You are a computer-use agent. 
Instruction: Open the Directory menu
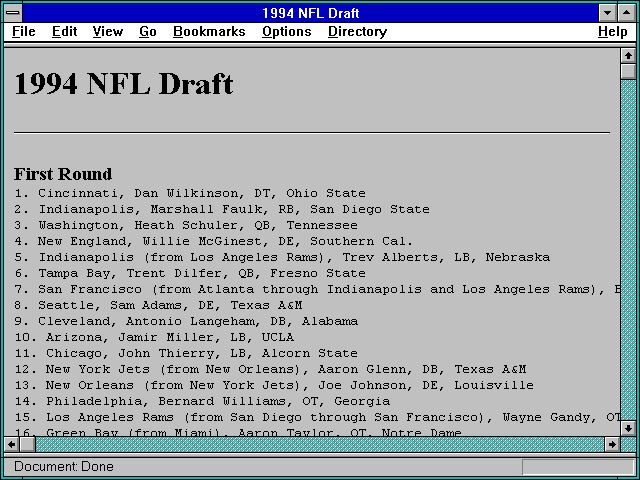358,32
